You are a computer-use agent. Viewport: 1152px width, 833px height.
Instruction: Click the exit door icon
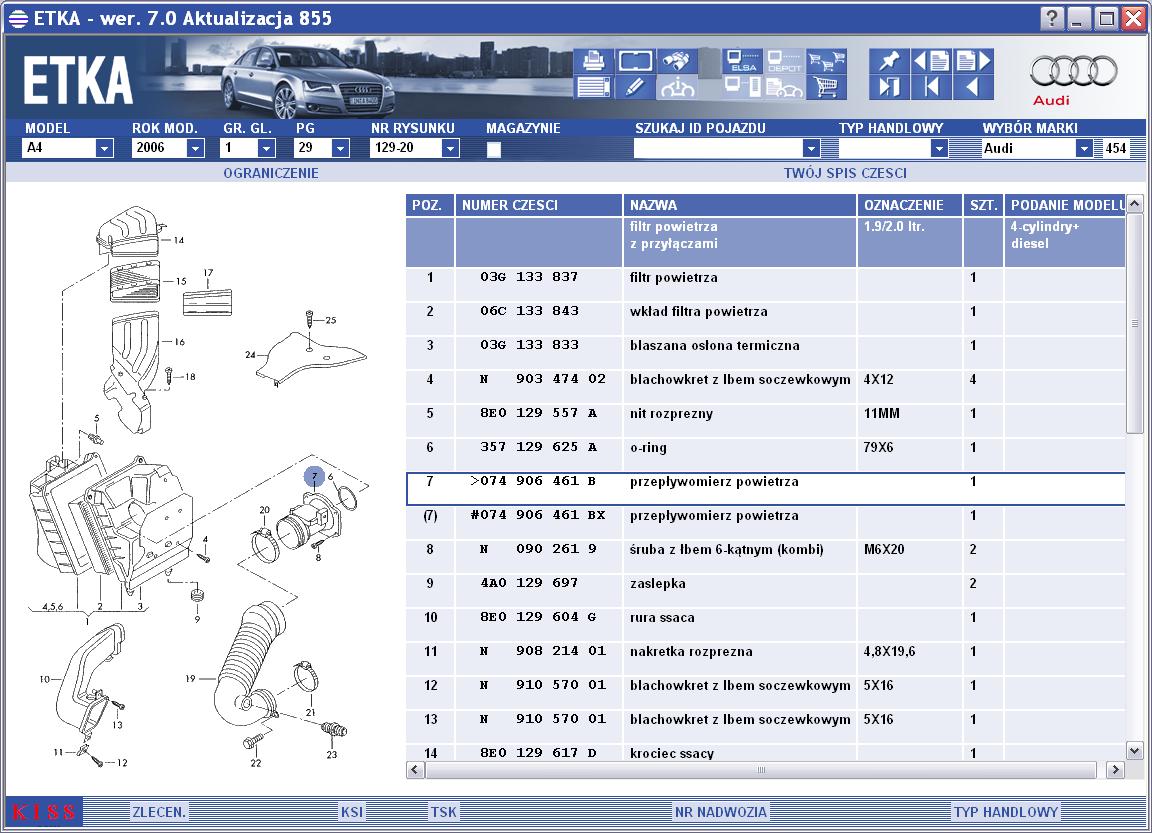point(889,87)
